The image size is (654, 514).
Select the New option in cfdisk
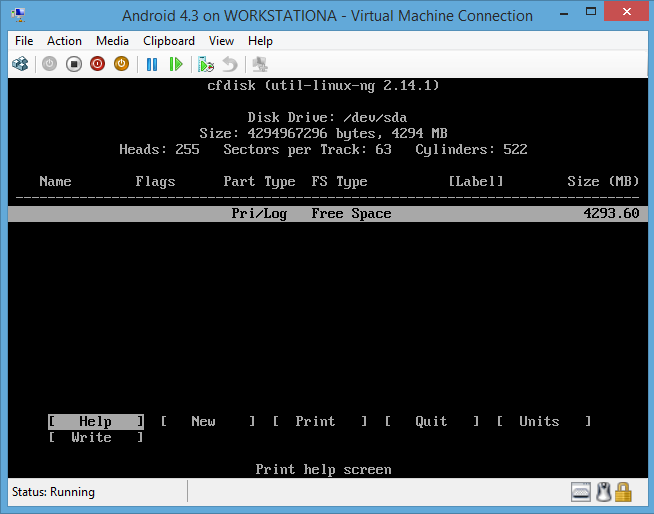pos(204,422)
